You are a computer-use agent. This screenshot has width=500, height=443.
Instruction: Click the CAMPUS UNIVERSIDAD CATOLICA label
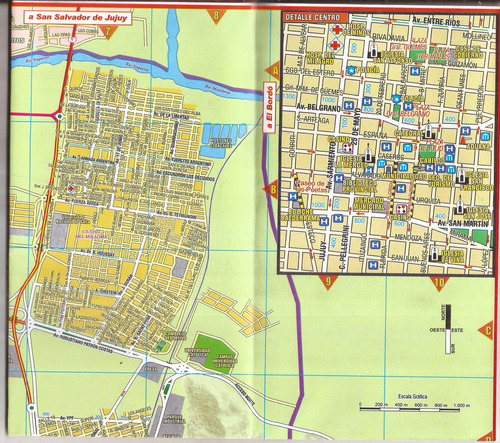(x=224, y=361)
